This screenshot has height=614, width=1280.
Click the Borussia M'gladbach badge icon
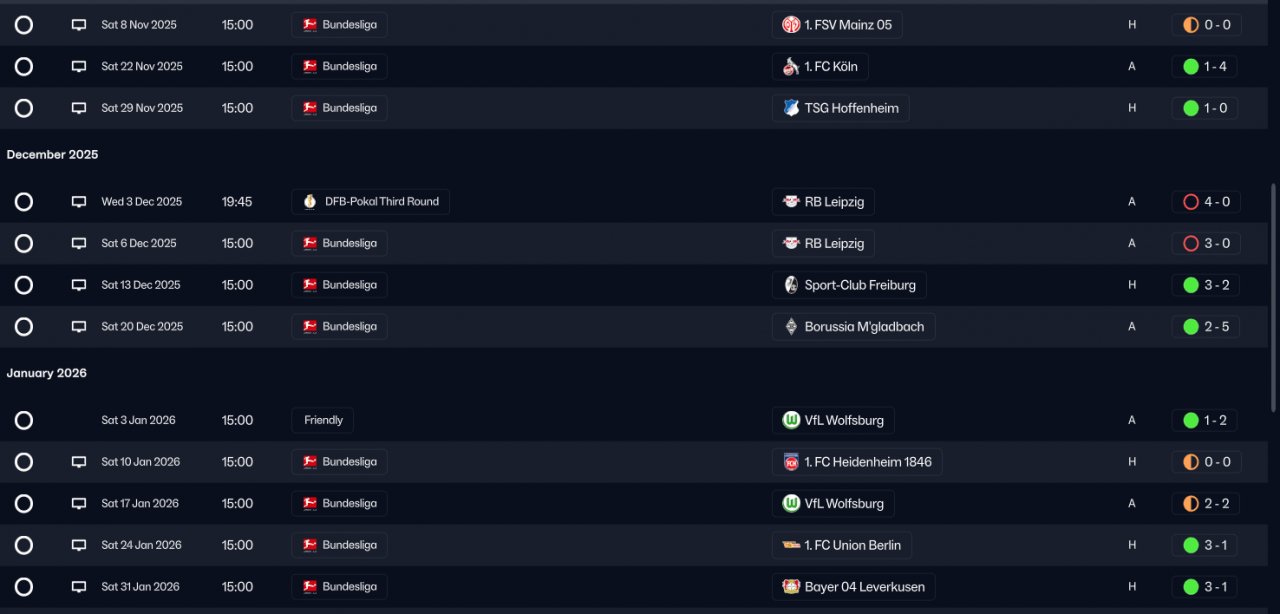[x=791, y=327]
